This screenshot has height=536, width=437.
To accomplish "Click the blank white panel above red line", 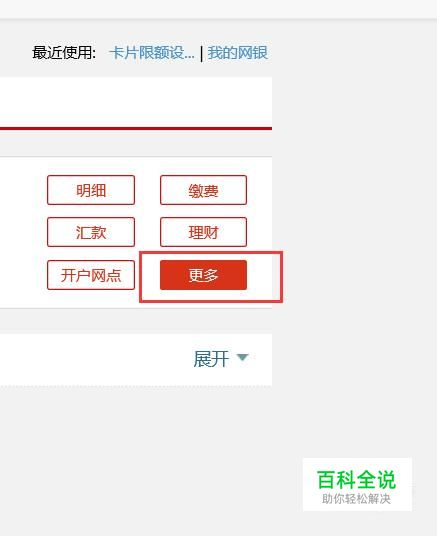I will [136, 102].
